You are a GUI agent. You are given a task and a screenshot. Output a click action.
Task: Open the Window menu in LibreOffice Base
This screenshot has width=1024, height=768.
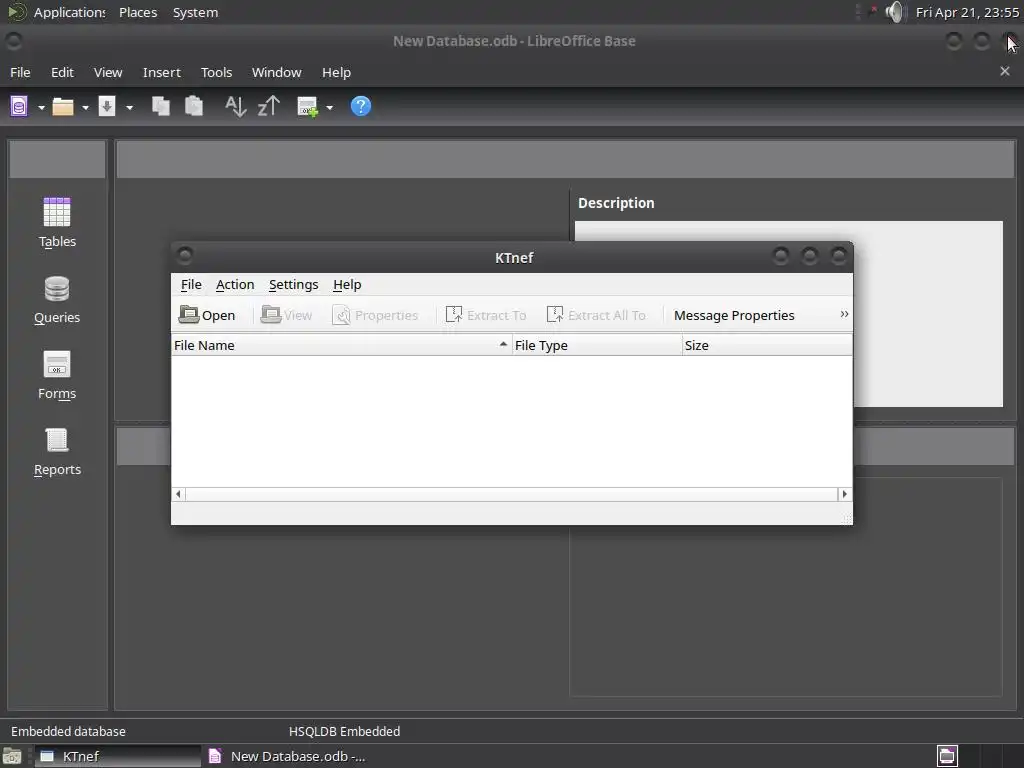click(276, 72)
